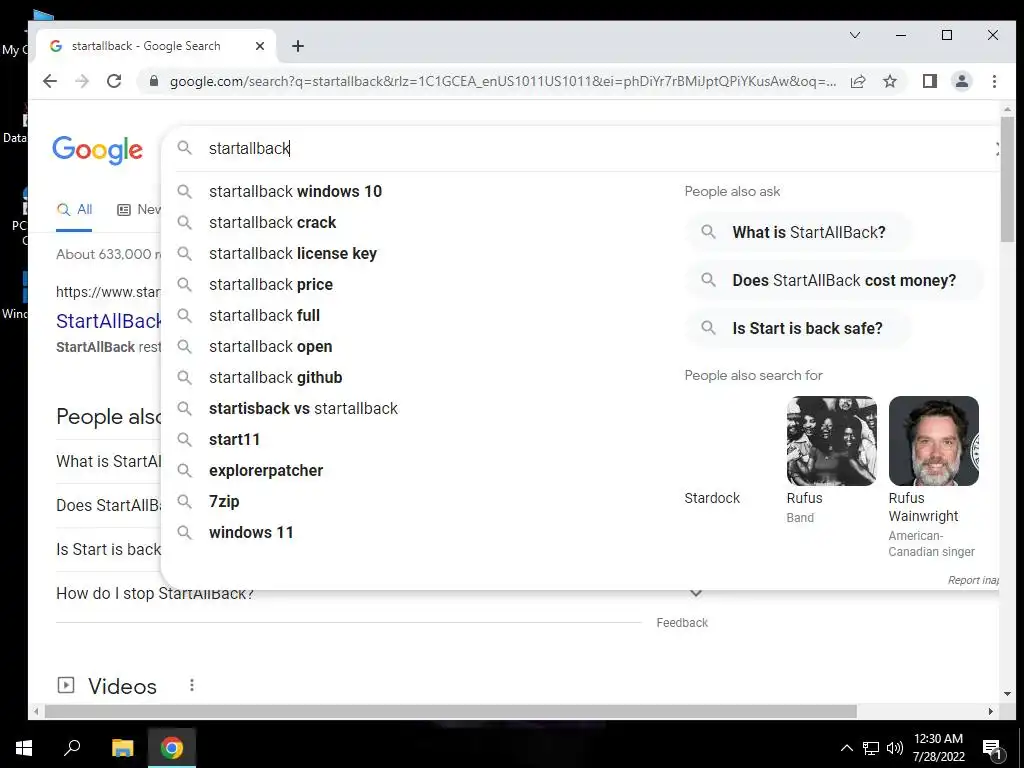Close the startallback Google Search tab
Viewport: 1024px width, 768px height.
pos(259,46)
